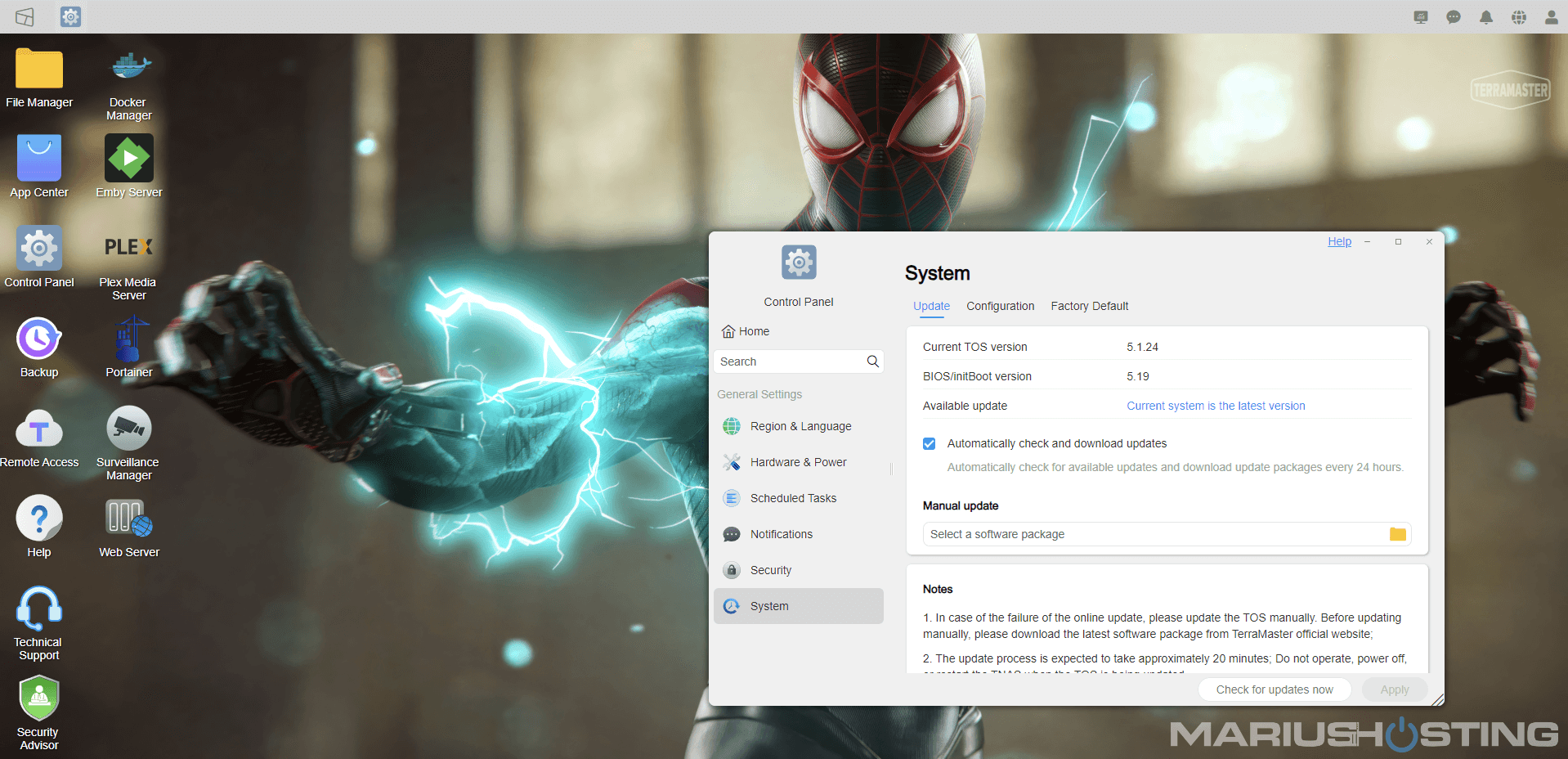
Task: Open messages chat bubble icon in top bar
Action: 1454,17
